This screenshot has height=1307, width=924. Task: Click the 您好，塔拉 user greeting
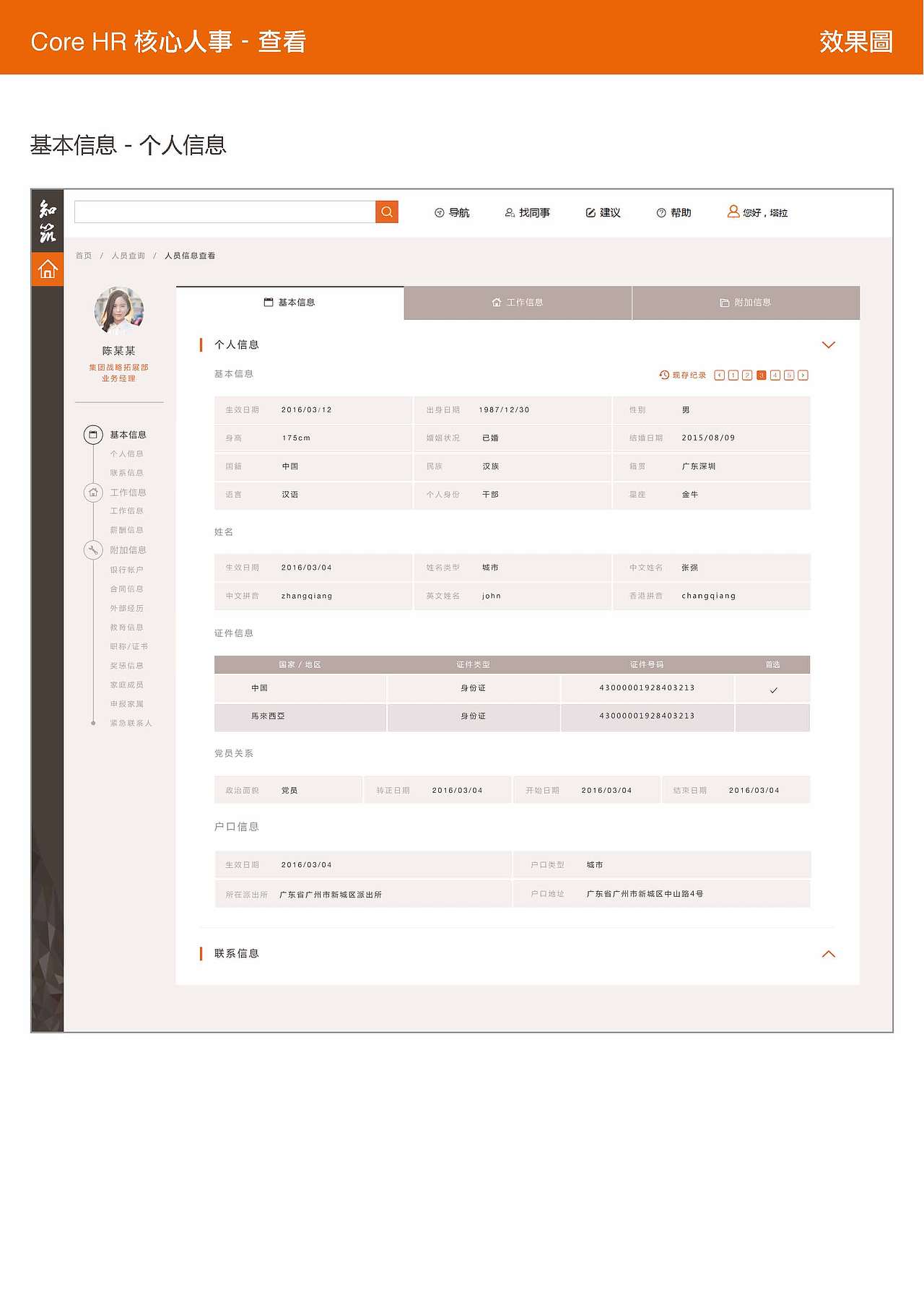[x=765, y=213]
